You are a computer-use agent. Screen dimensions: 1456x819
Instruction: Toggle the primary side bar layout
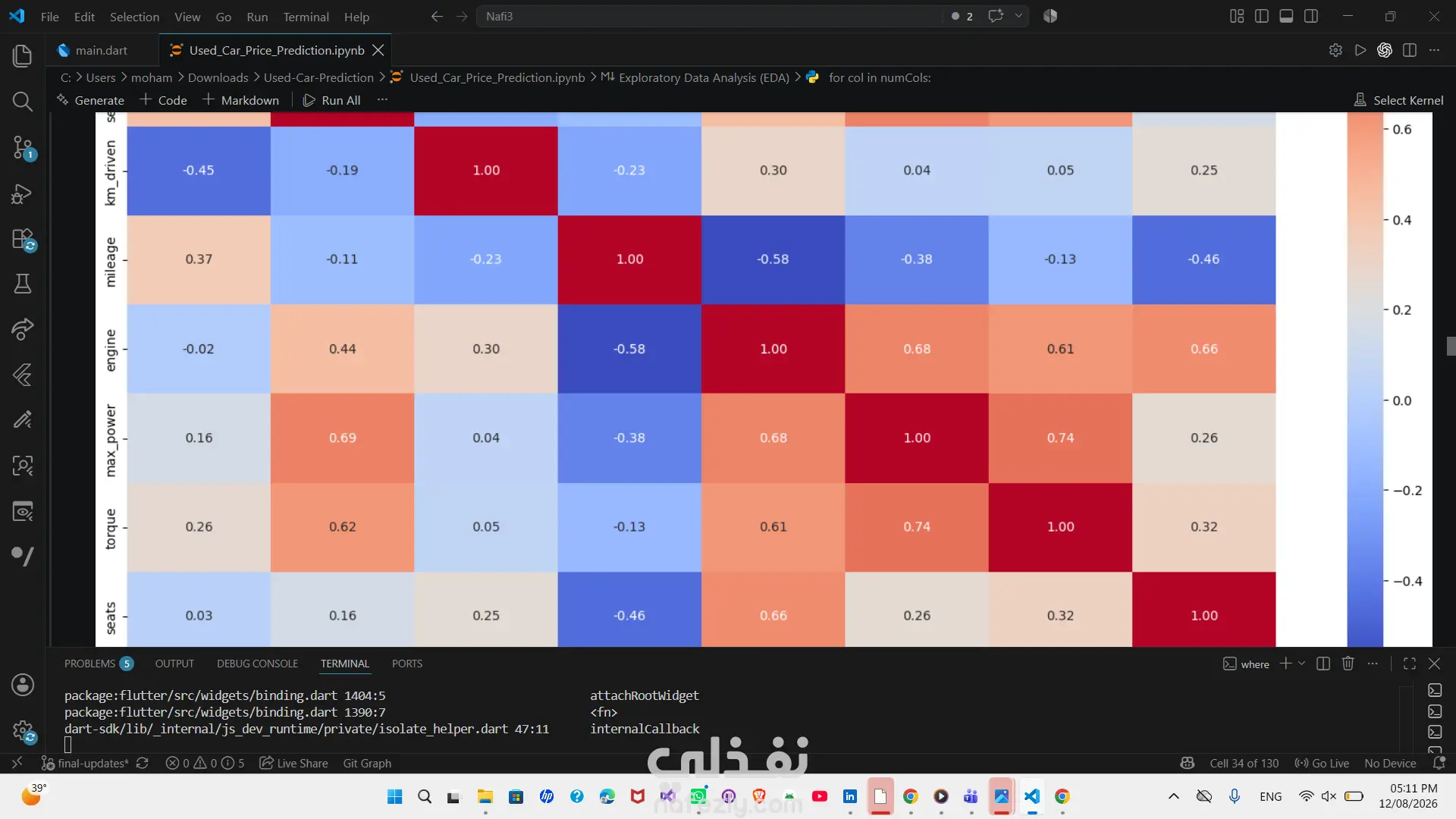[x=1262, y=16]
